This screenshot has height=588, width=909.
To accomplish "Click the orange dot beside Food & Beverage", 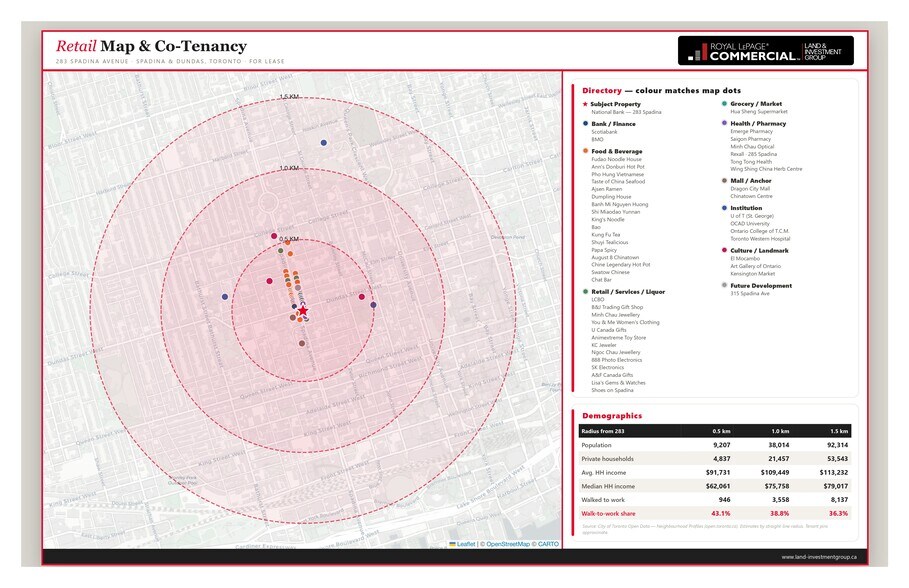I will [x=585, y=151].
